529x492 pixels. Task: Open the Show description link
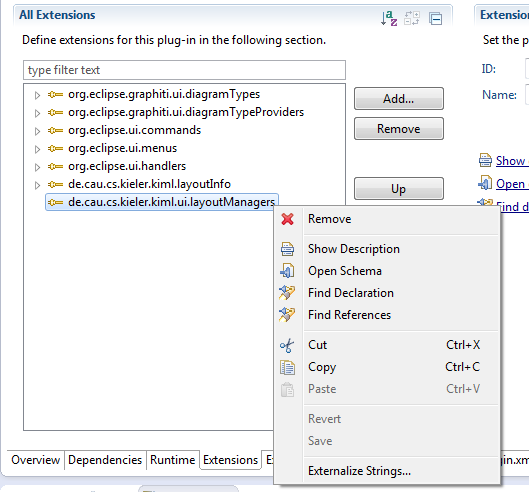pos(512,161)
